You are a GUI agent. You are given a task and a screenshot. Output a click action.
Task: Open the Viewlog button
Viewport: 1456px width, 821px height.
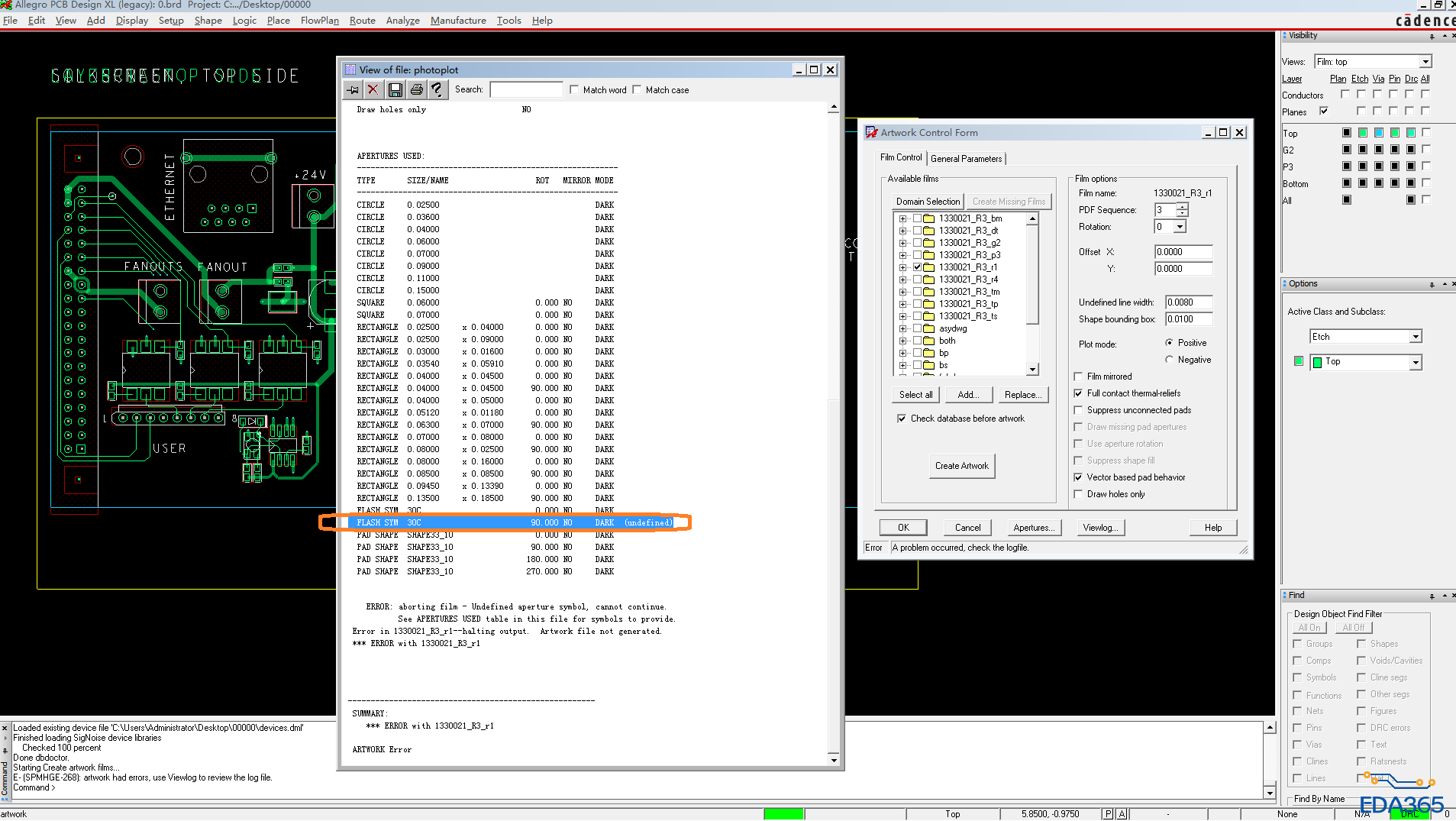pyautogui.click(x=1099, y=528)
